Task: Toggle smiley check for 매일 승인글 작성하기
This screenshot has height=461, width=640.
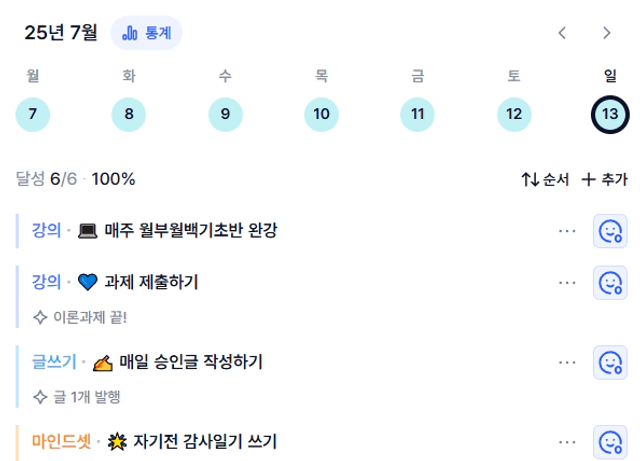Action: coord(610,362)
